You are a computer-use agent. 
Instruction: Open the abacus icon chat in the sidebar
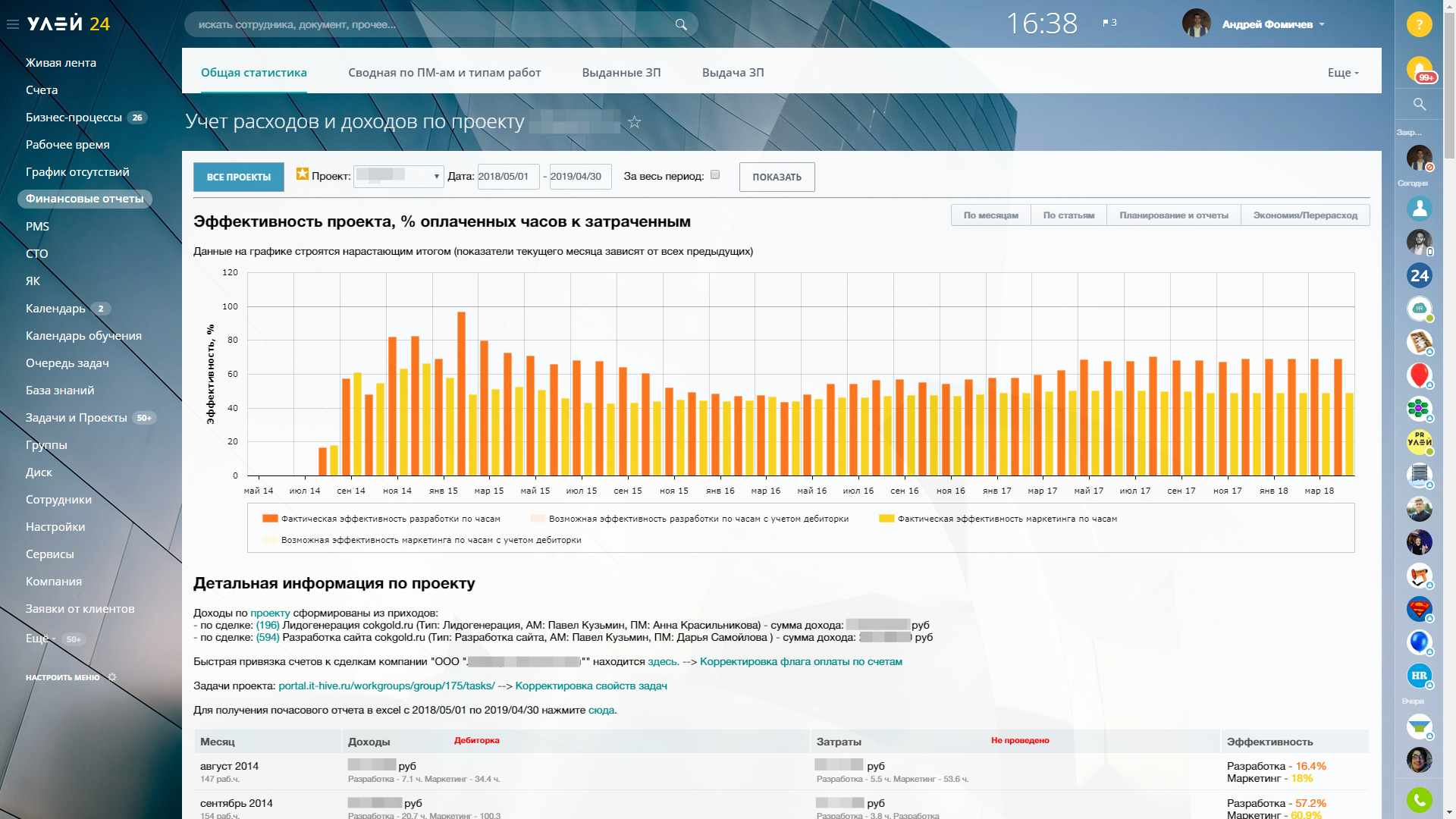(x=1420, y=342)
